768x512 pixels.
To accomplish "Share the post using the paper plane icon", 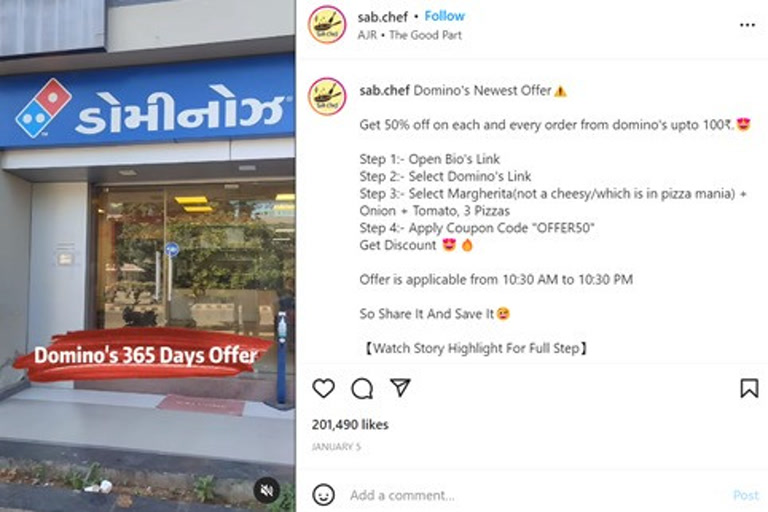I will [400, 388].
